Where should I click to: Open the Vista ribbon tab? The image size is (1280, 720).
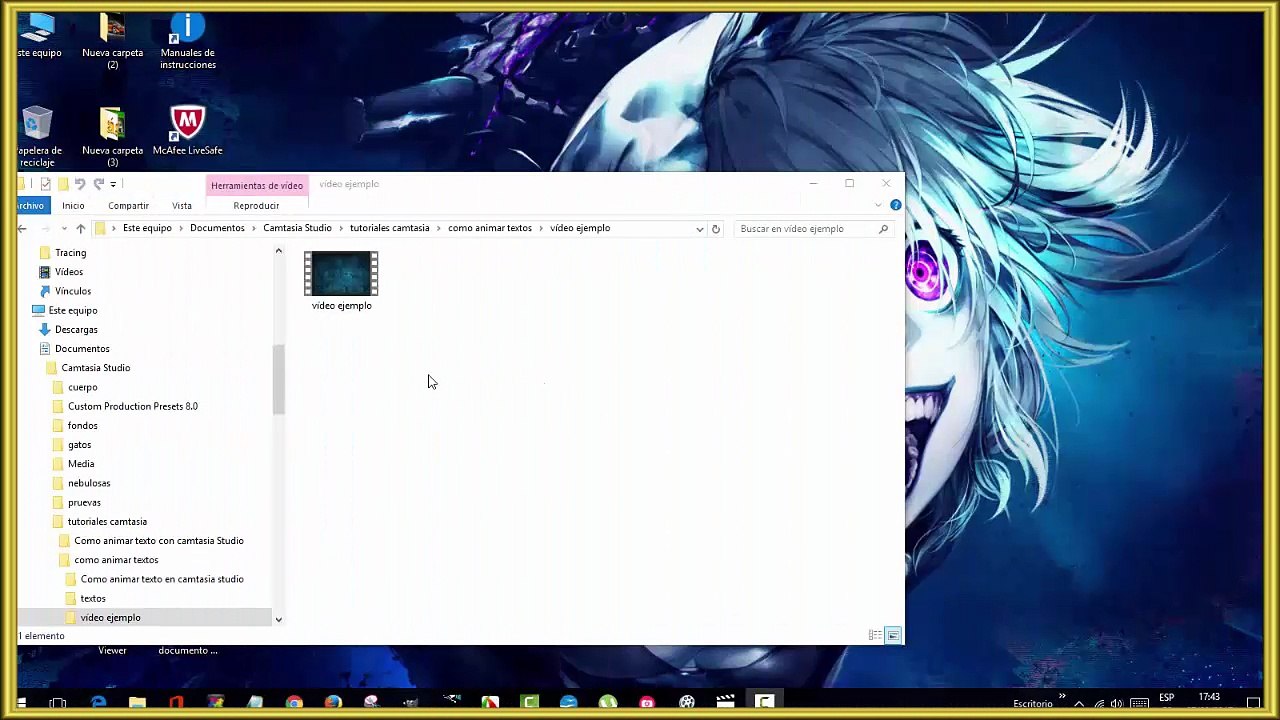[181, 205]
